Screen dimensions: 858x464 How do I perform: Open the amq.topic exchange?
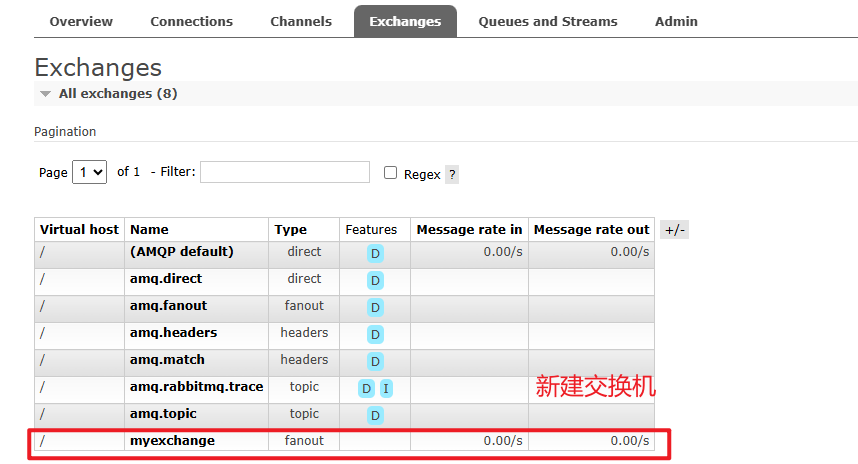[163, 414]
